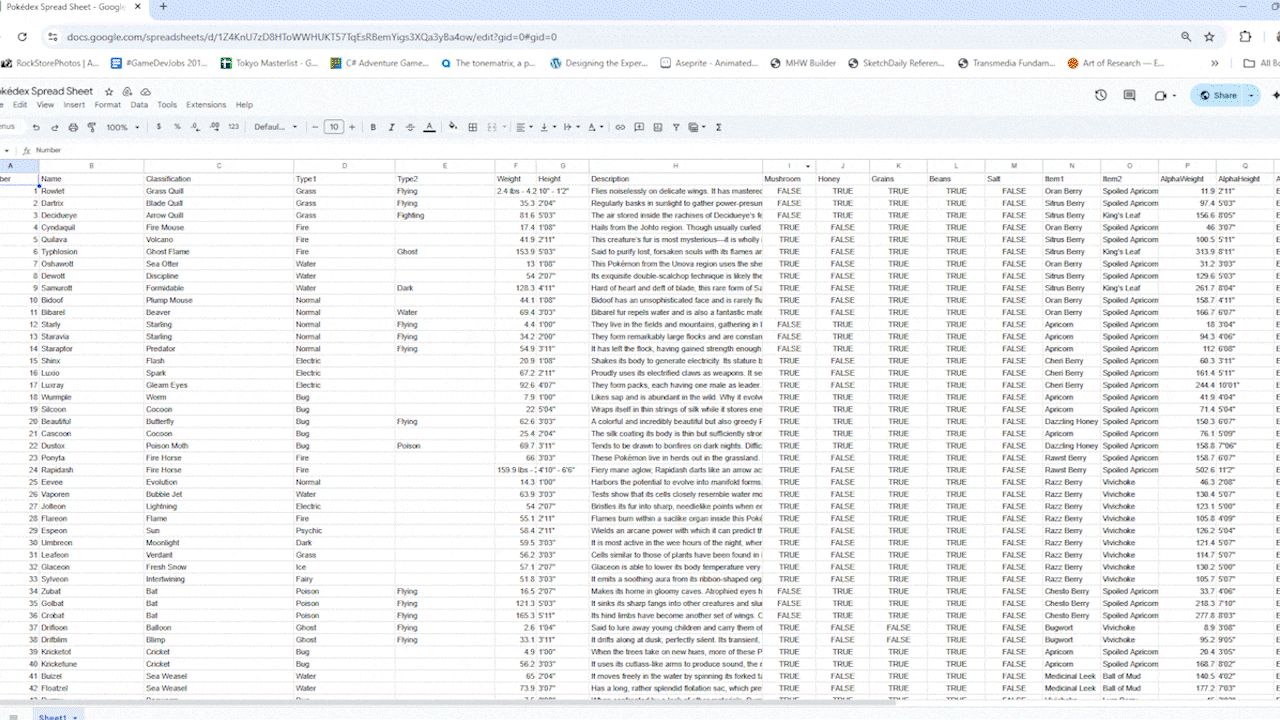Expand the hidden bookmarks chevron
This screenshot has height=720, width=1280.
pyautogui.click(x=1215, y=63)
